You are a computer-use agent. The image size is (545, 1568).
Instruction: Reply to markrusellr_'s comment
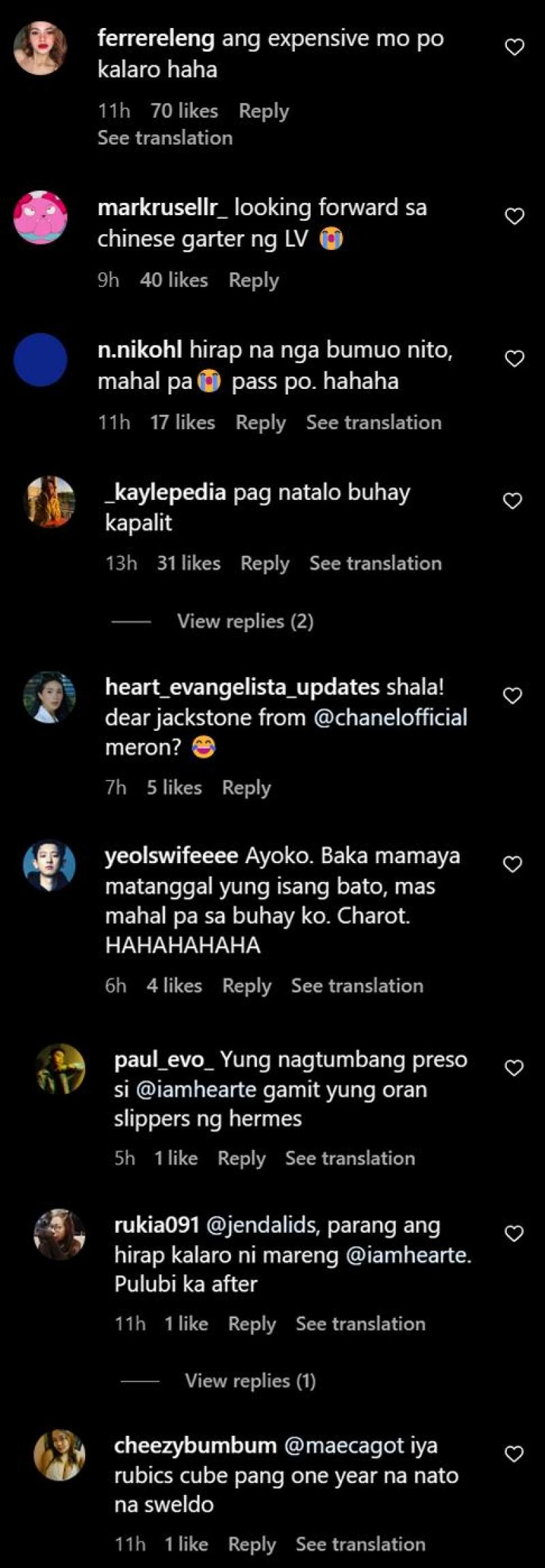coord(253,280)
